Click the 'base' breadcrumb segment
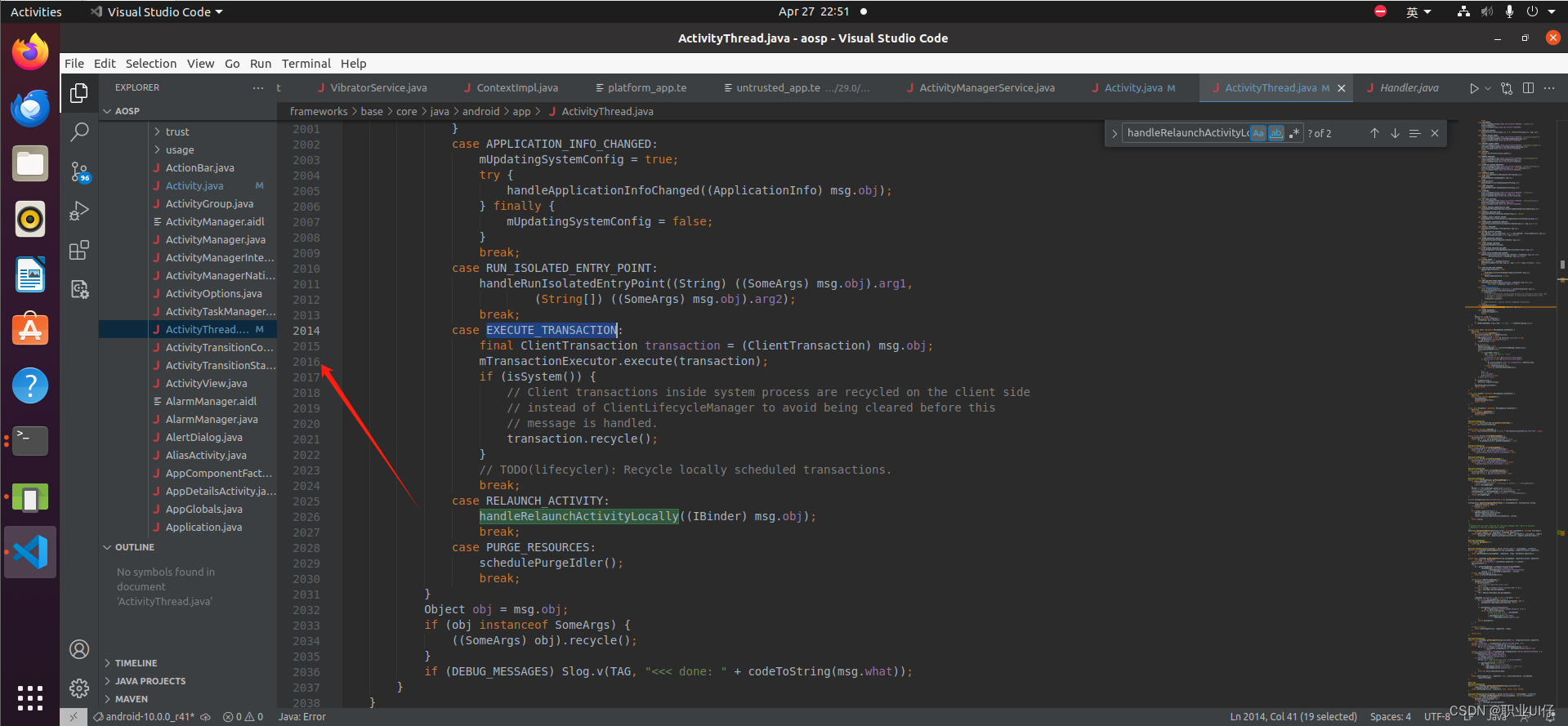 [372, 112]
